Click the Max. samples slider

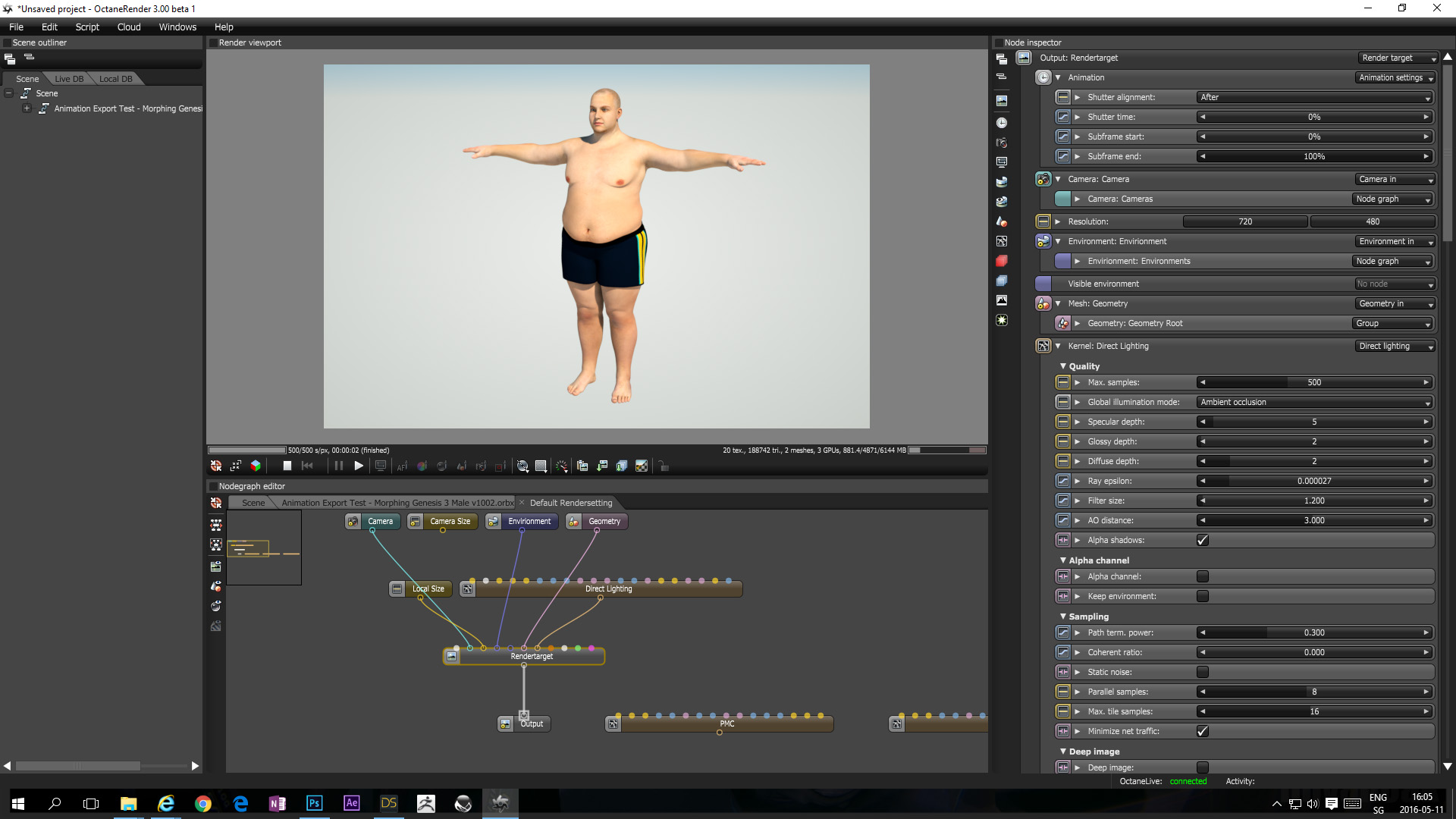pyautogui.click(x=1314, y=383)
